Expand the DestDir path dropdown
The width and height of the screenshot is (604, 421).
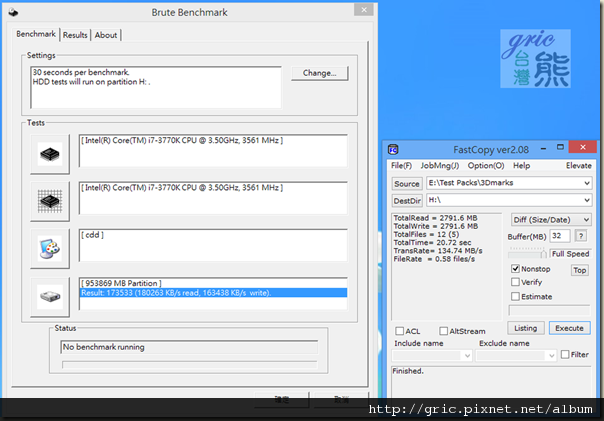click(x=587, y=200)
